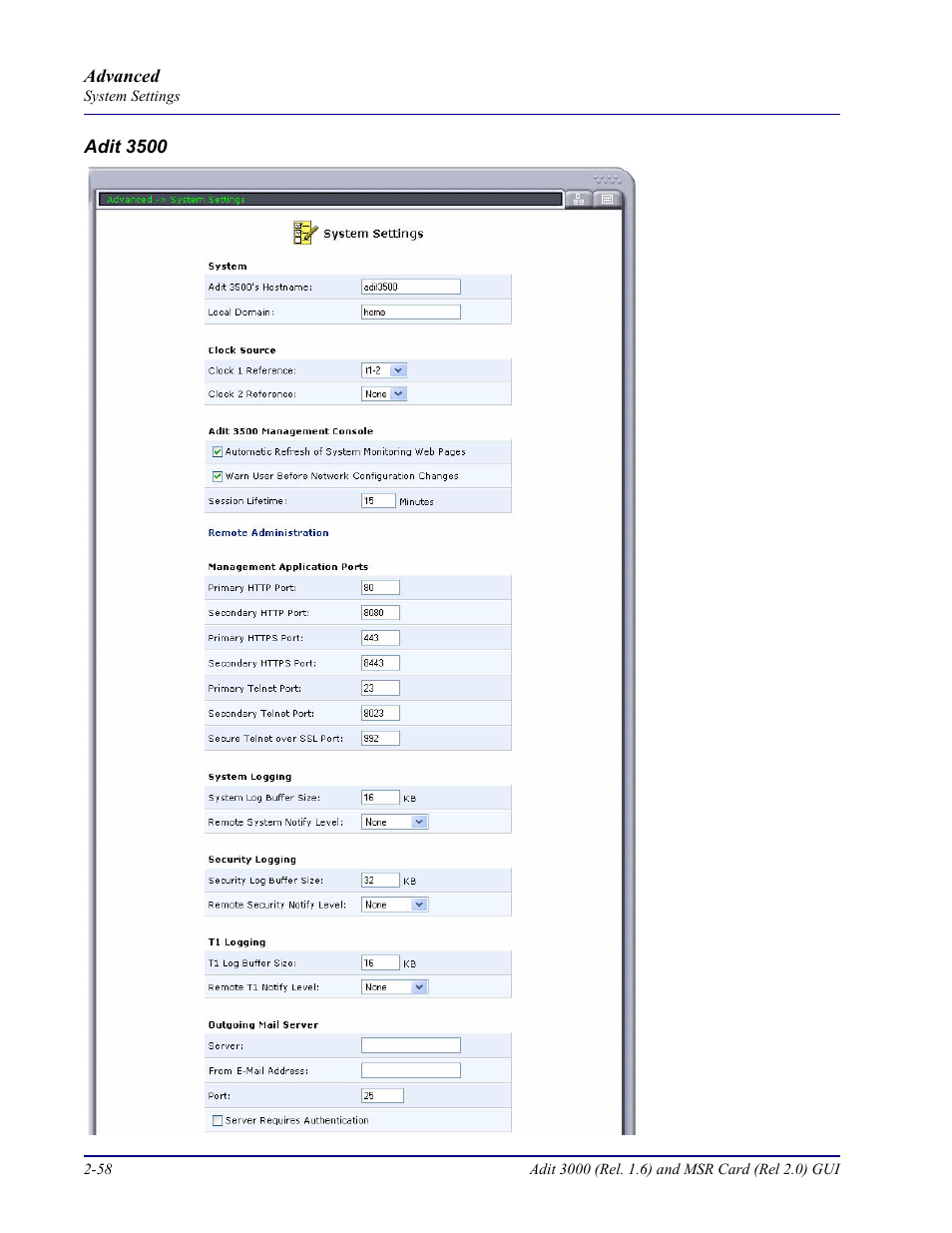Click the System Settings checklist icon
Viewport: 952px width, 1233px height.
pyautogui.click(x=304, y=233)
